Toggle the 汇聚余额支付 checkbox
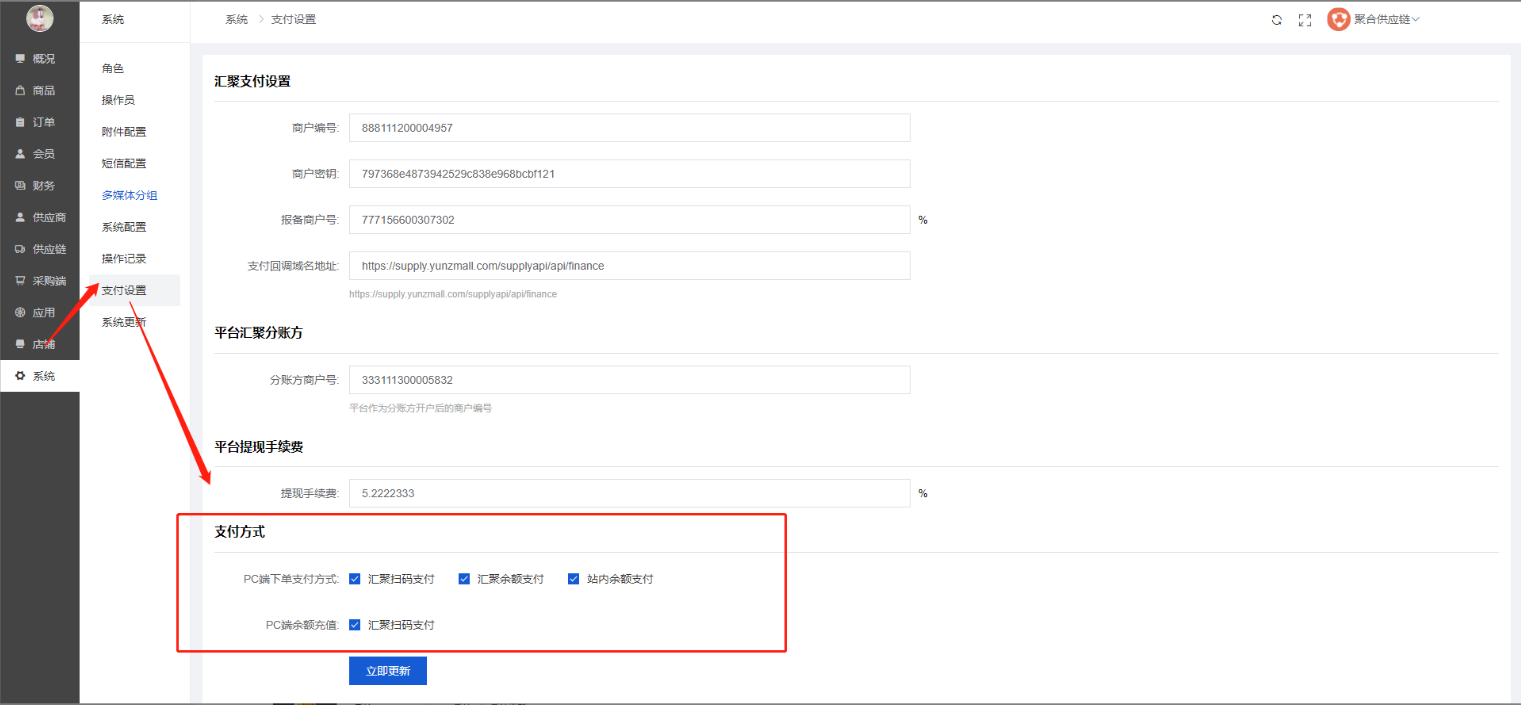 point(464,579)
